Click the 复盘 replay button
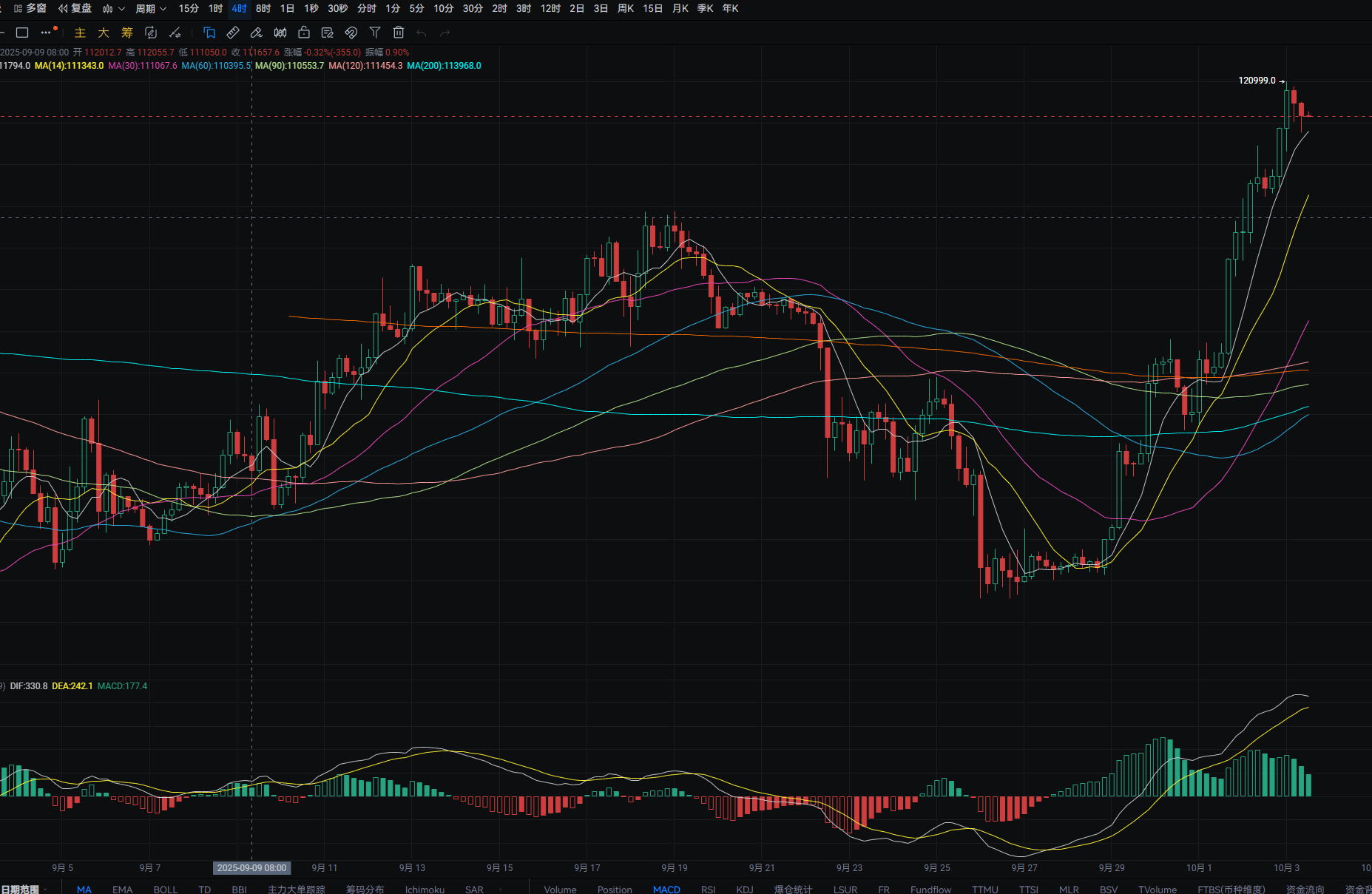This screenshot has height=894, width=1372. click(x=75, y=9)
